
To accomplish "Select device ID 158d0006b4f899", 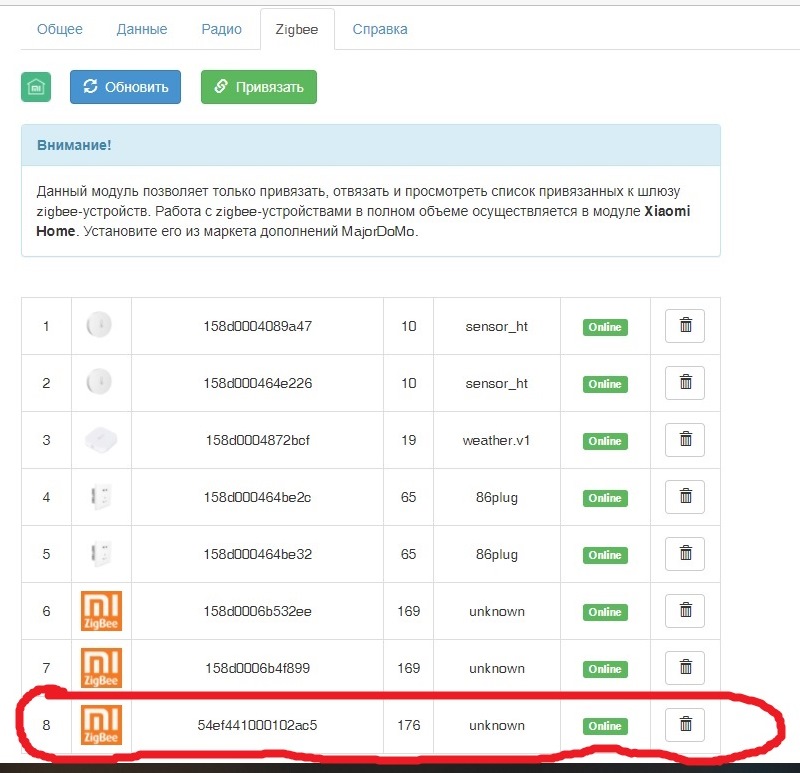I will 258,668.
